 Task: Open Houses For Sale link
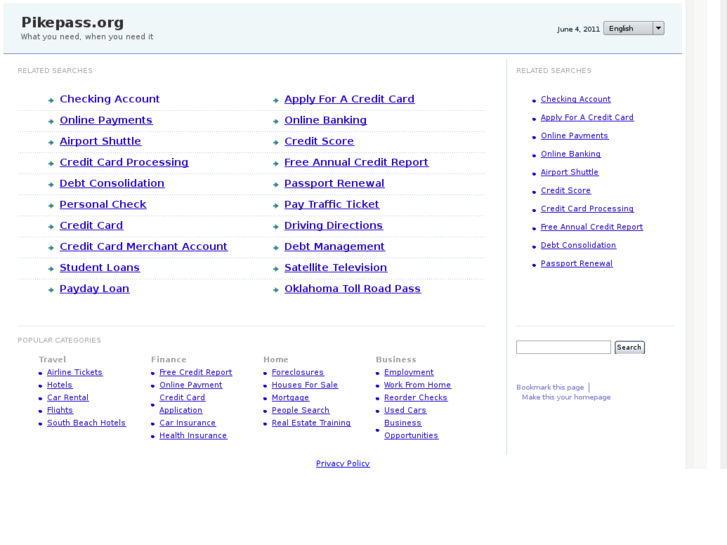pos(305,385)
